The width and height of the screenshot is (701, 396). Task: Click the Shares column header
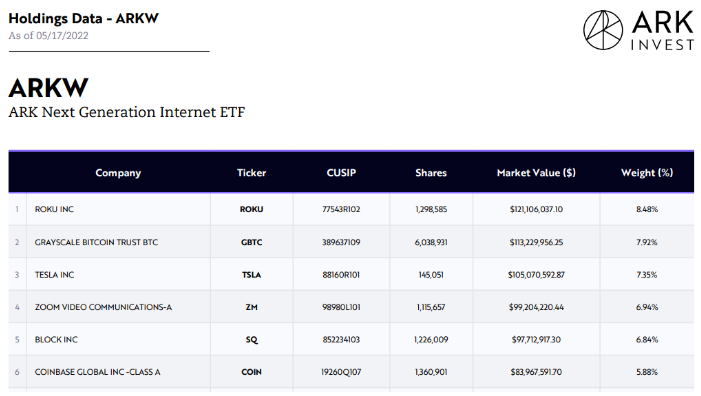(x=431, y=173)
